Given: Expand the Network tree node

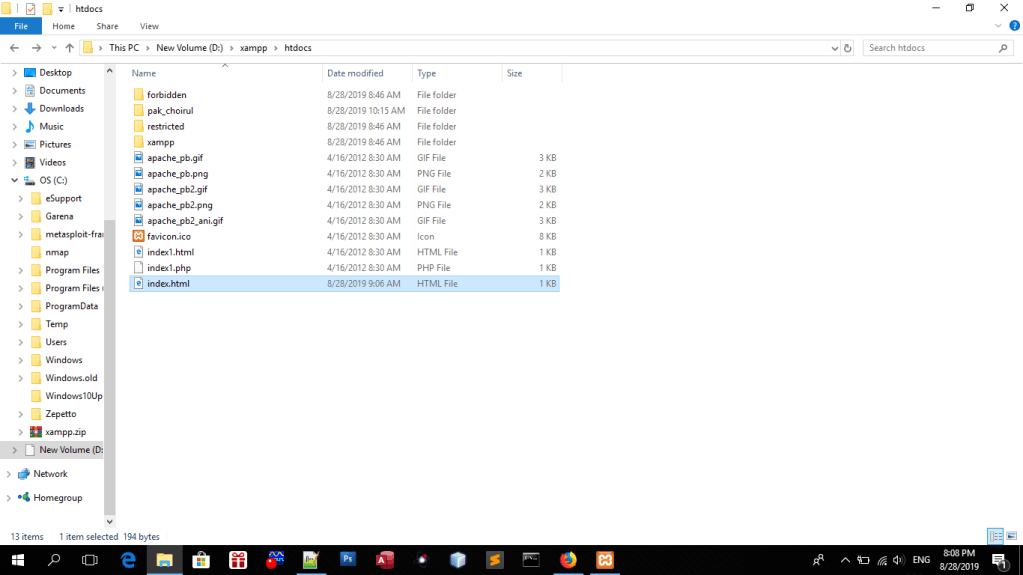Looking at the screenshot, I should pos(9,474).
